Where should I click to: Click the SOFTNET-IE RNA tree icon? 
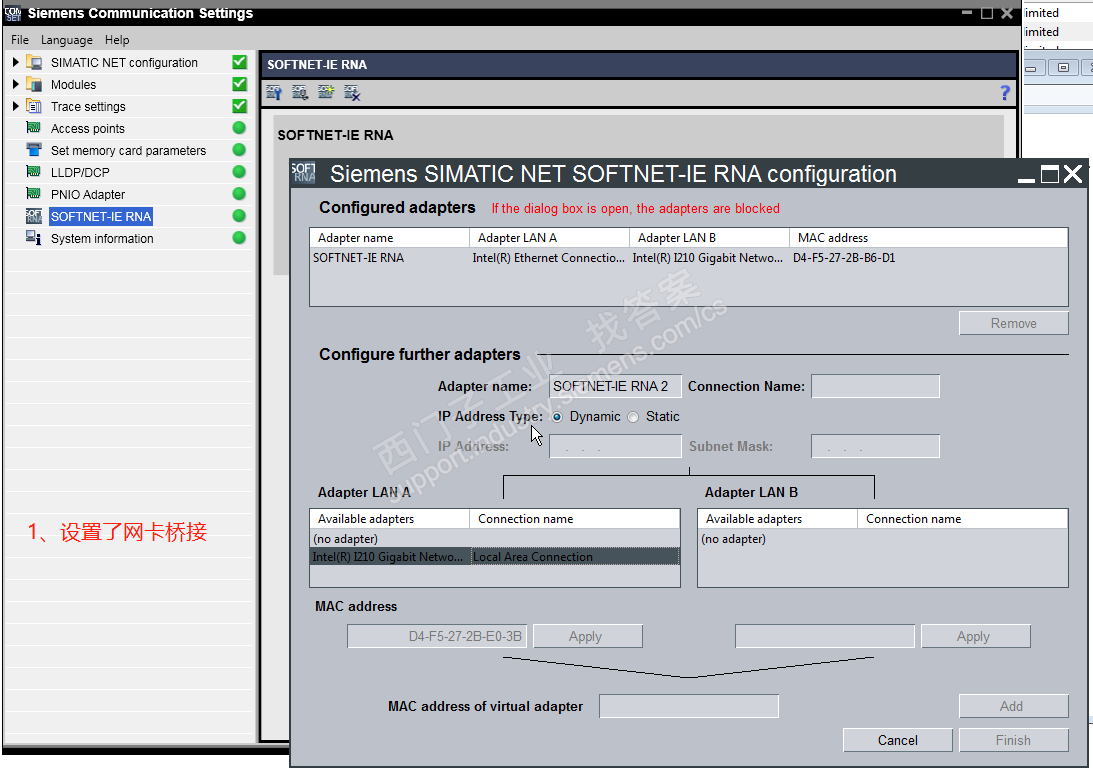click(x=33, y=216)
